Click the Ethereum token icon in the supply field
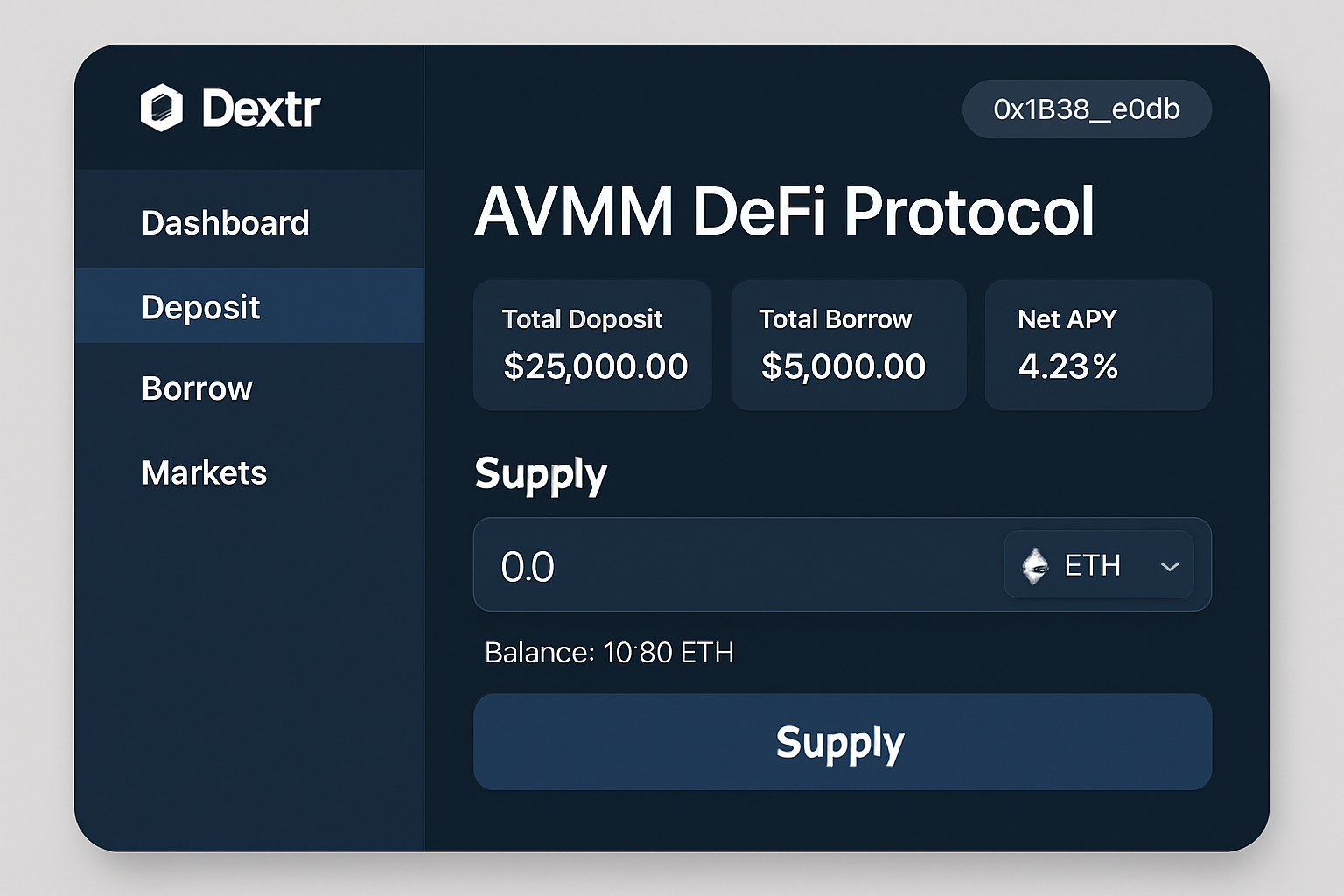This screenshot has width=1344, height=896. [x=1036, y=565]
